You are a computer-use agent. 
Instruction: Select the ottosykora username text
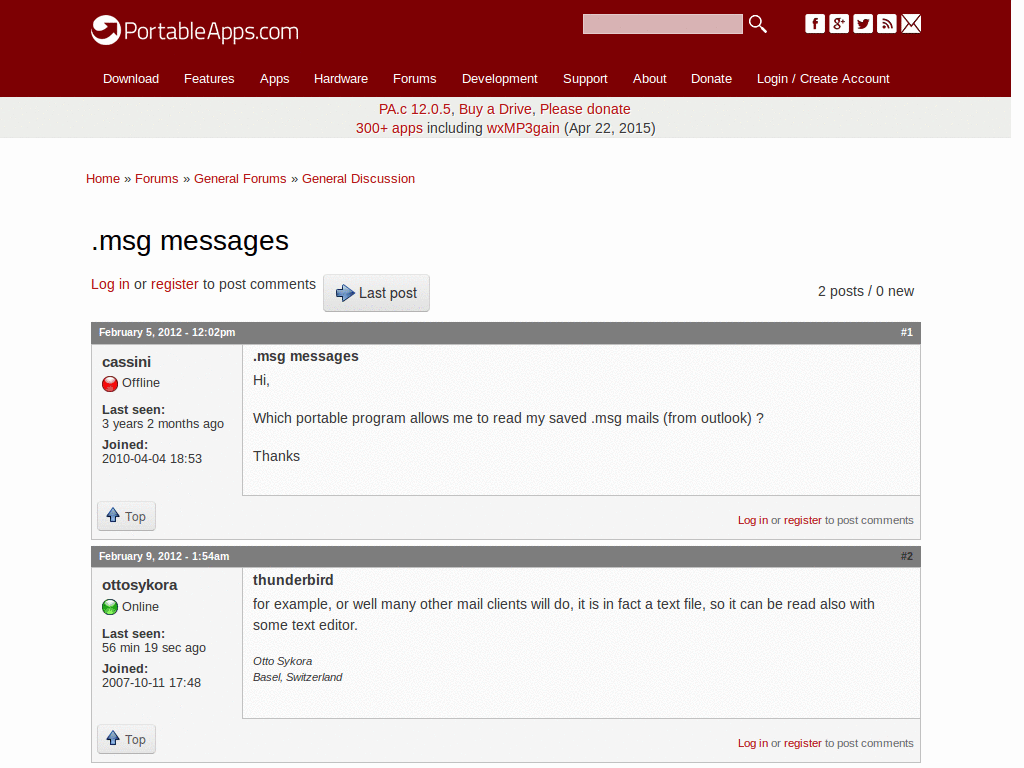tap(140, 585)
